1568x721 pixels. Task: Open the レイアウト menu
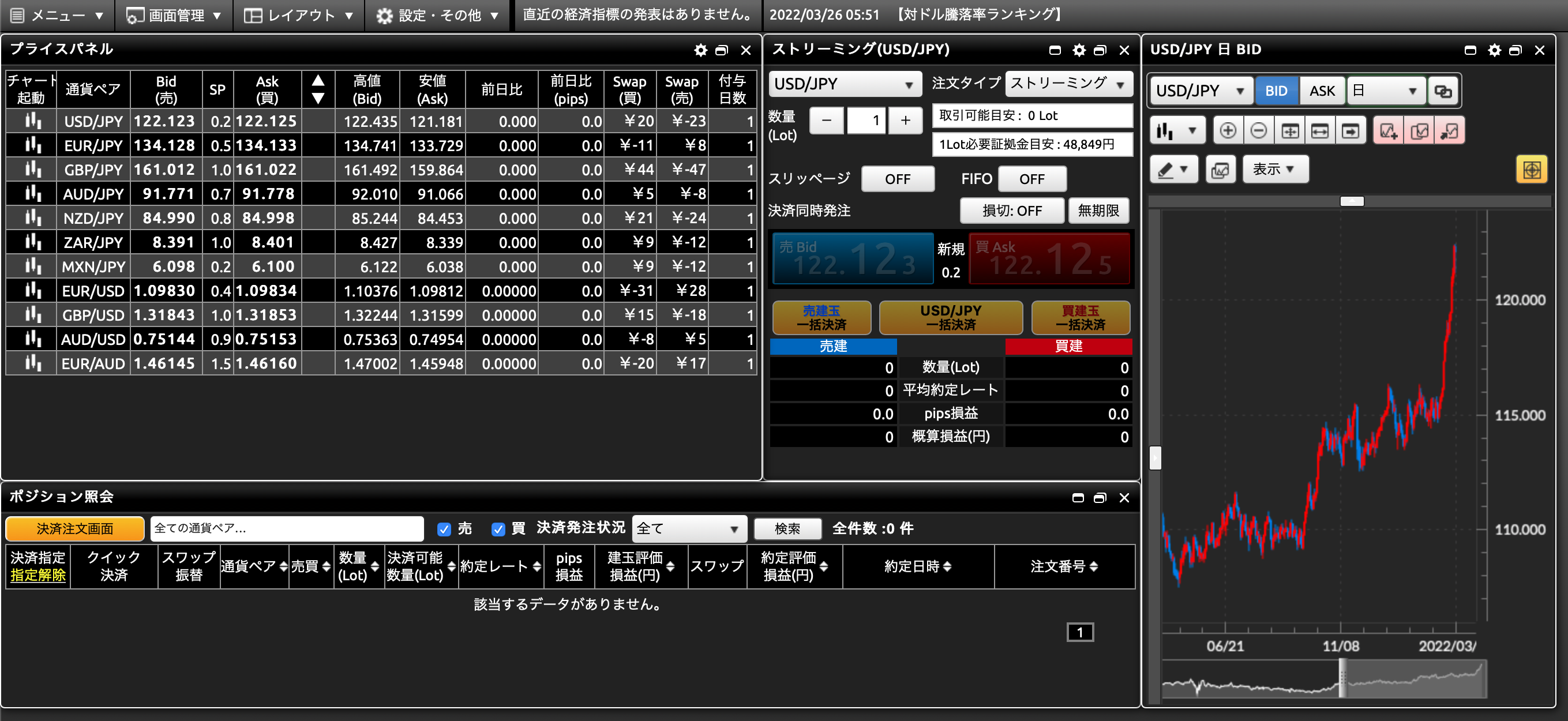298,15
